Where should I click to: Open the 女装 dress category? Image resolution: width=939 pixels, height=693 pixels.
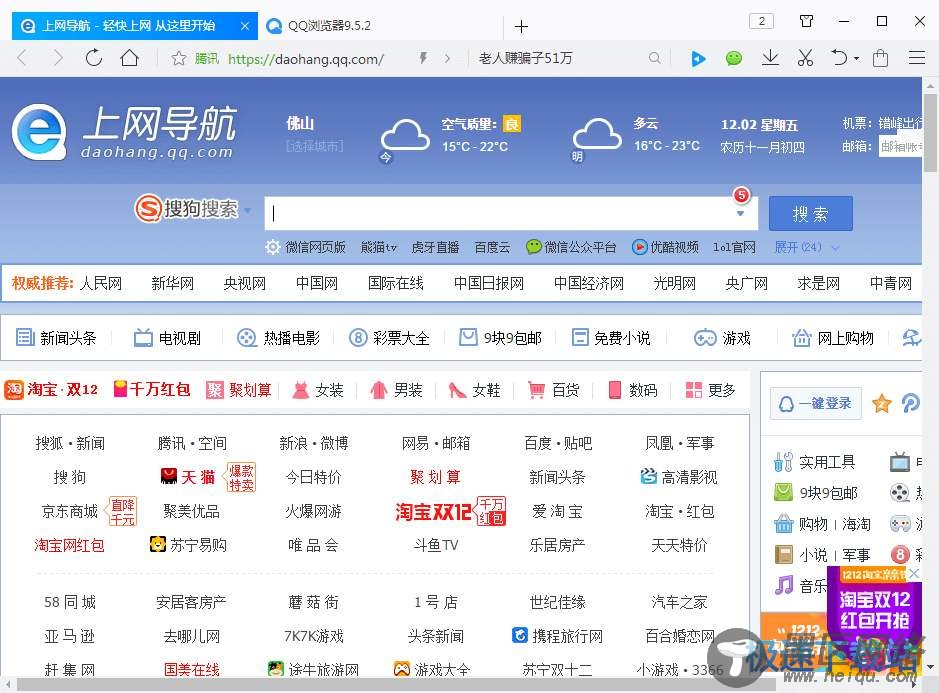(317, 390)
